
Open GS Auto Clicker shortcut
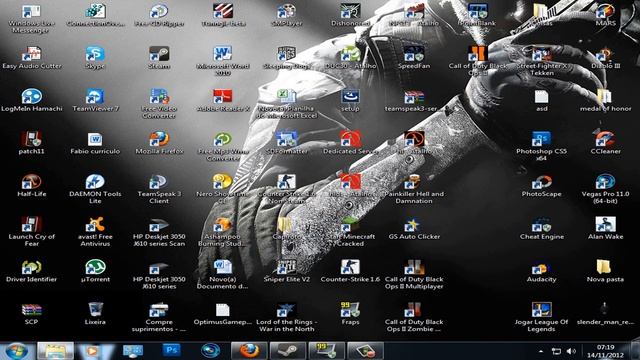414,225
